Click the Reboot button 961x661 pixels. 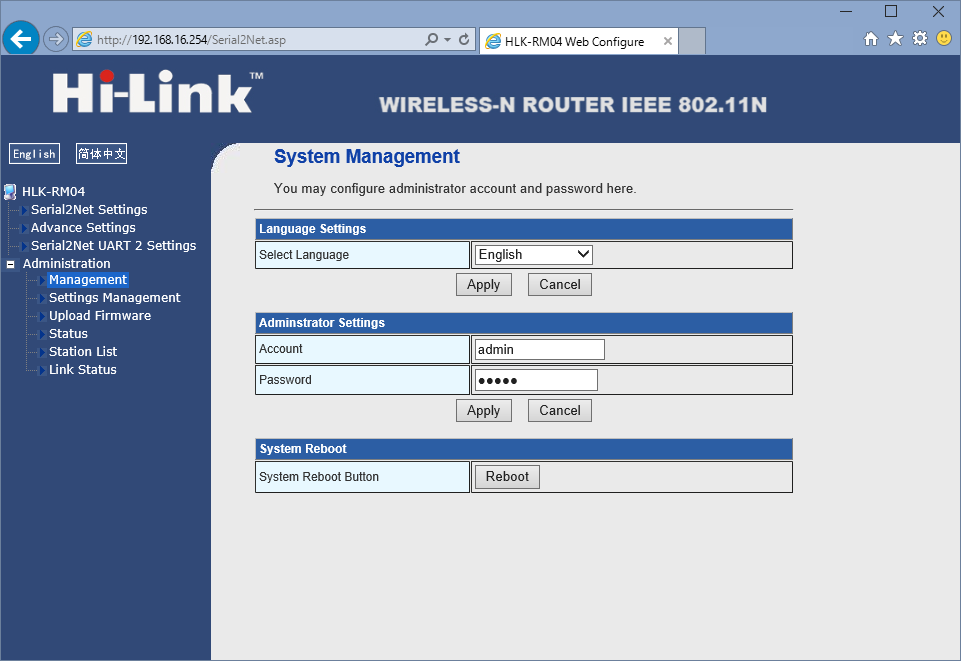pos(507,477)
